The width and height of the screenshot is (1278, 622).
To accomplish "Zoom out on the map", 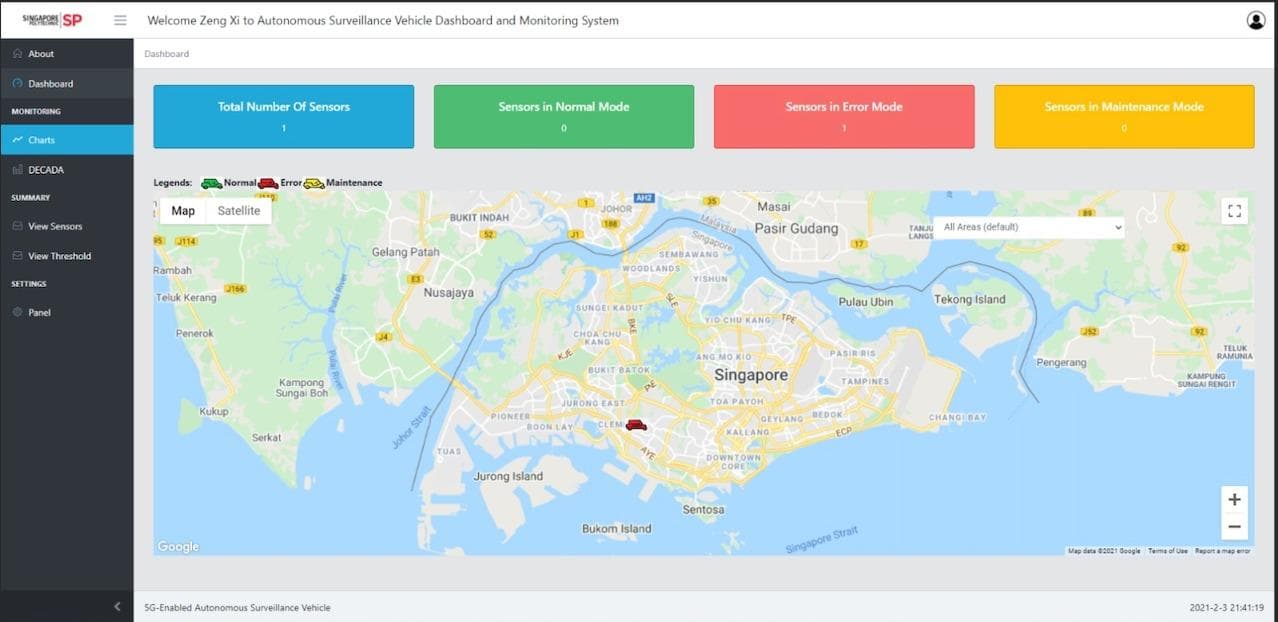I will [1234, 526].
